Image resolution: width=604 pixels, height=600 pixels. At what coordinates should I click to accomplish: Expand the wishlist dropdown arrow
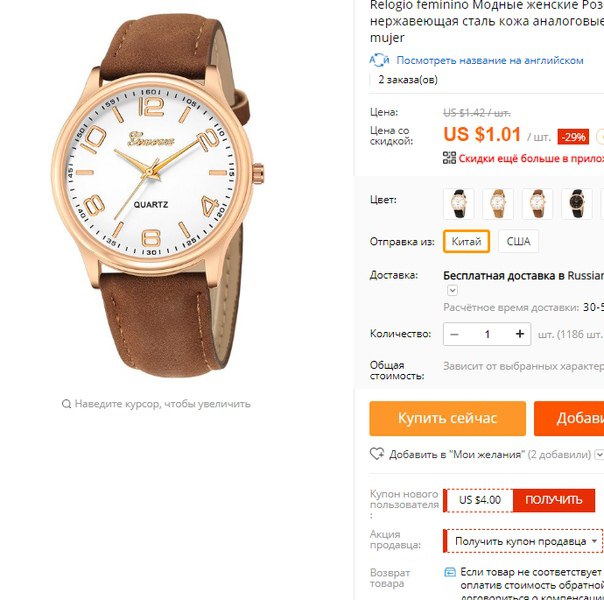599,454
